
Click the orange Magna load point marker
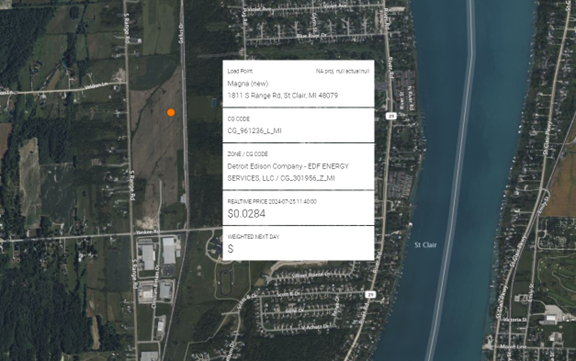(x=171, y=112)
